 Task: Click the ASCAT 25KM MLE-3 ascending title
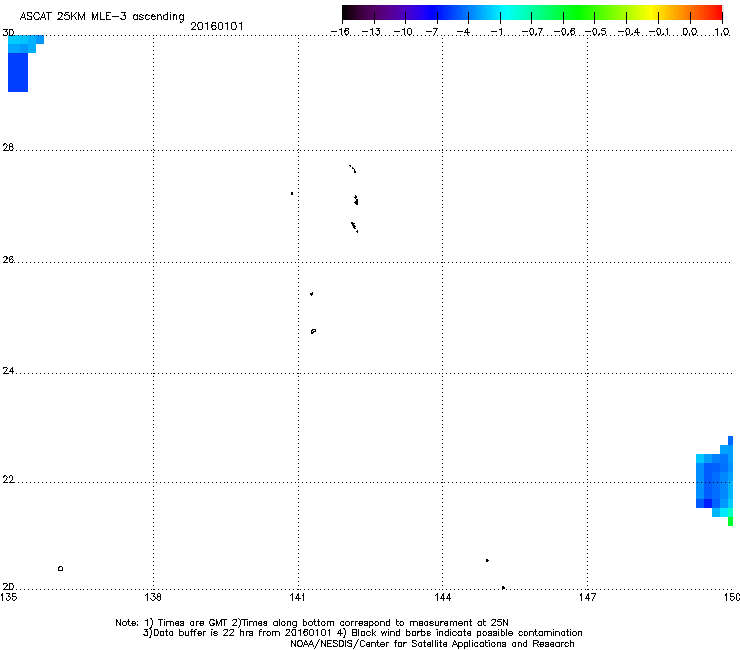(x=102, y=17)
